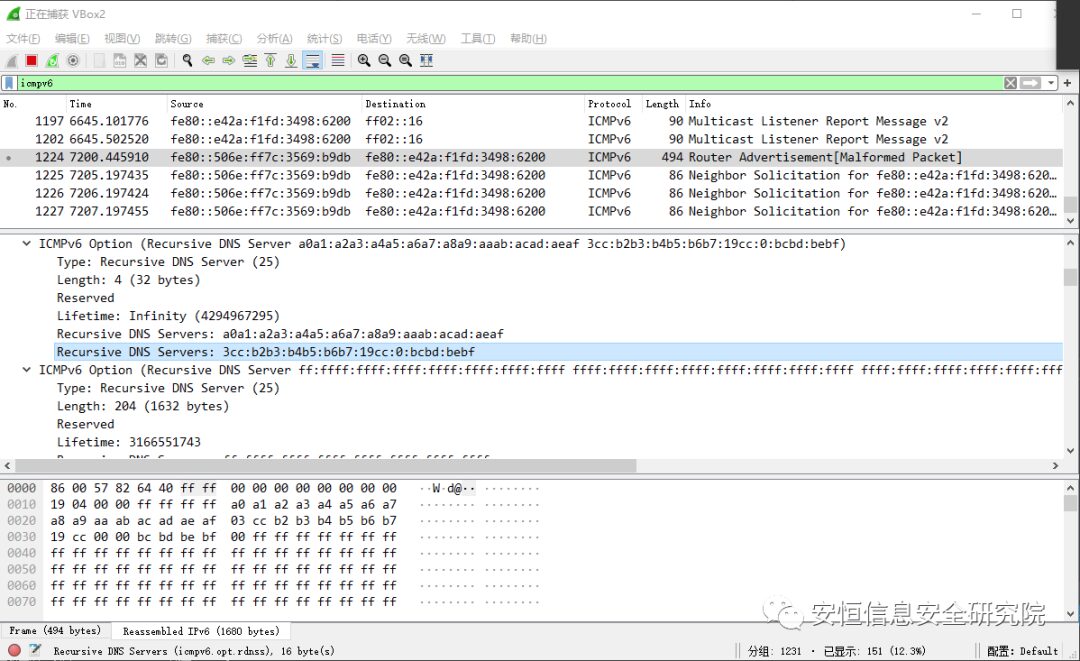
Task: Collapse the ffff Recursive DNS Server option
Action: click(x=26, y=370)
